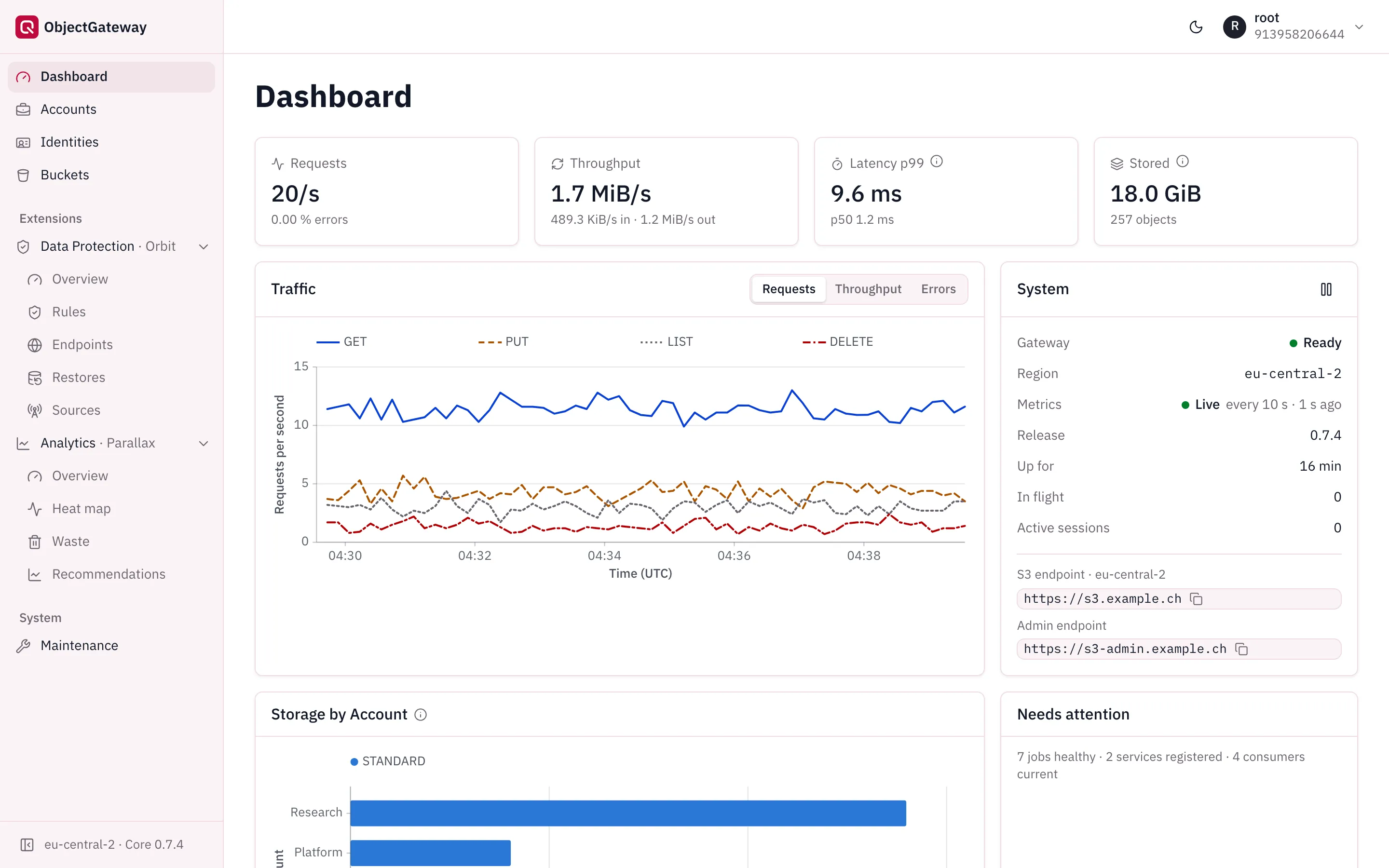Collapse the Data Protection Orbit group
The height and width of the screenshot is (868, 1389).
click(203, 247)
